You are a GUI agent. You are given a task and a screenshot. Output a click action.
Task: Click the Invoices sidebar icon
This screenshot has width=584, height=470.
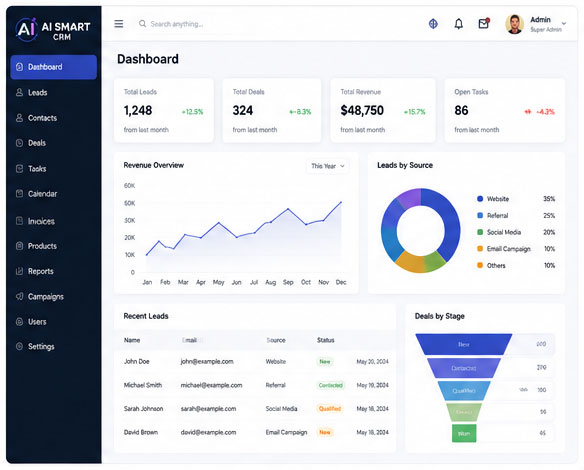coord(19,221)
